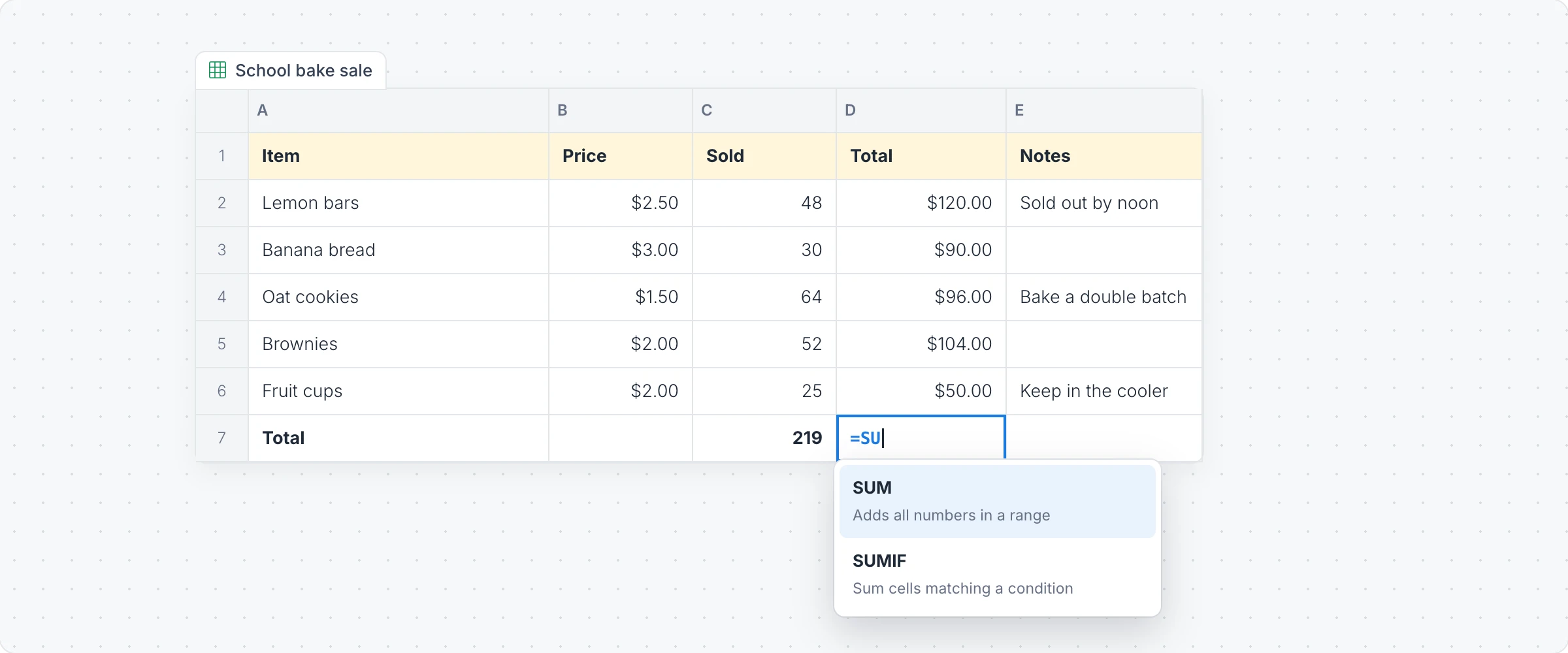Viewport: 1568px width, 653px height.
Task: Select the Lemon bars cell
Action: (399, 203)
